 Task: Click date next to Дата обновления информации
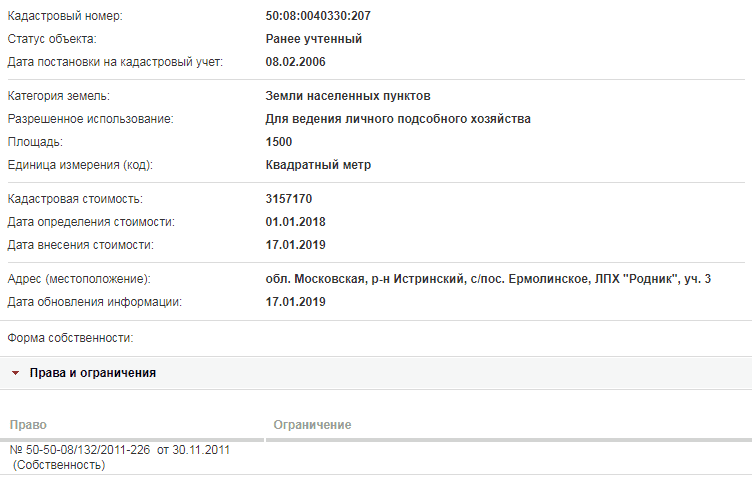295,302
